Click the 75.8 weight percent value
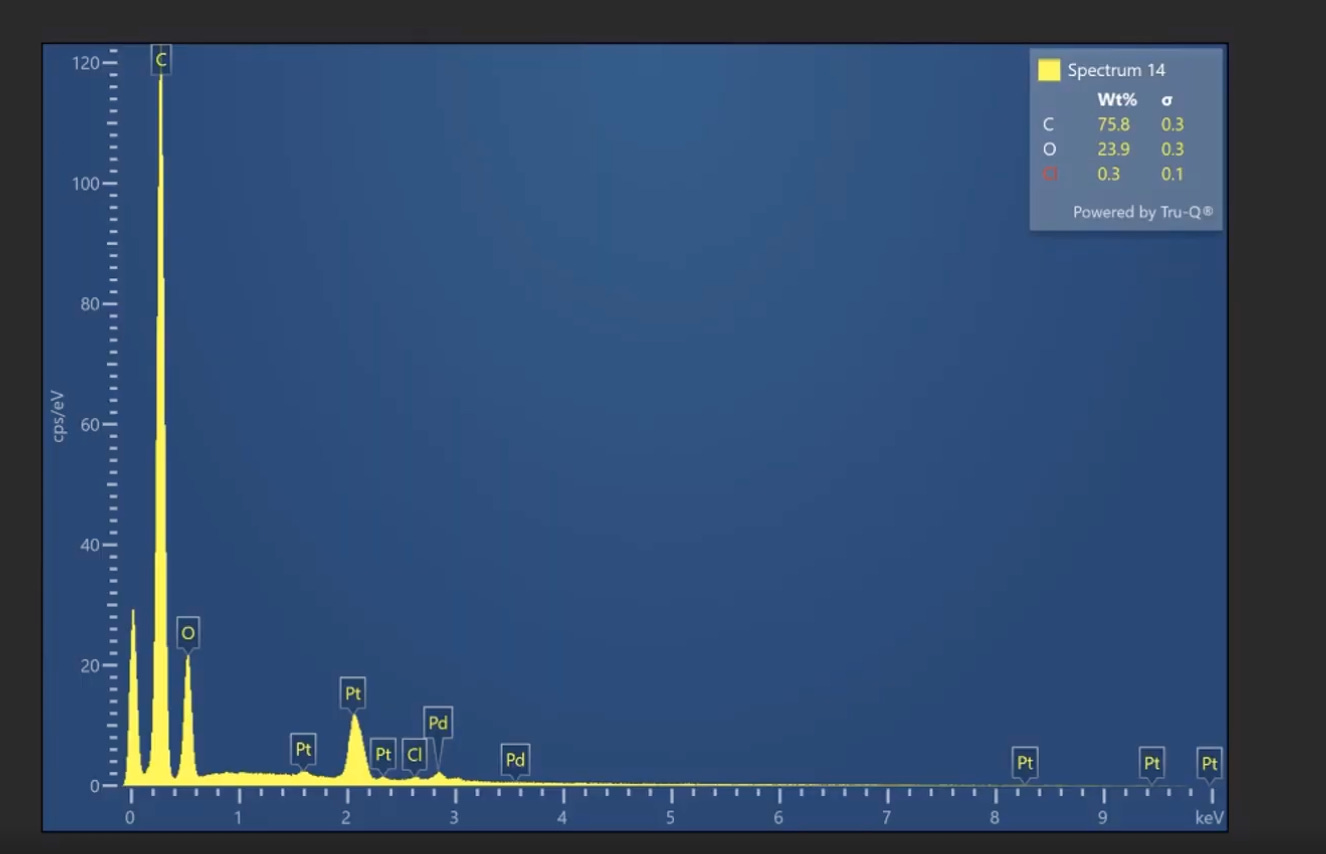 click(x=1114, y=125)
